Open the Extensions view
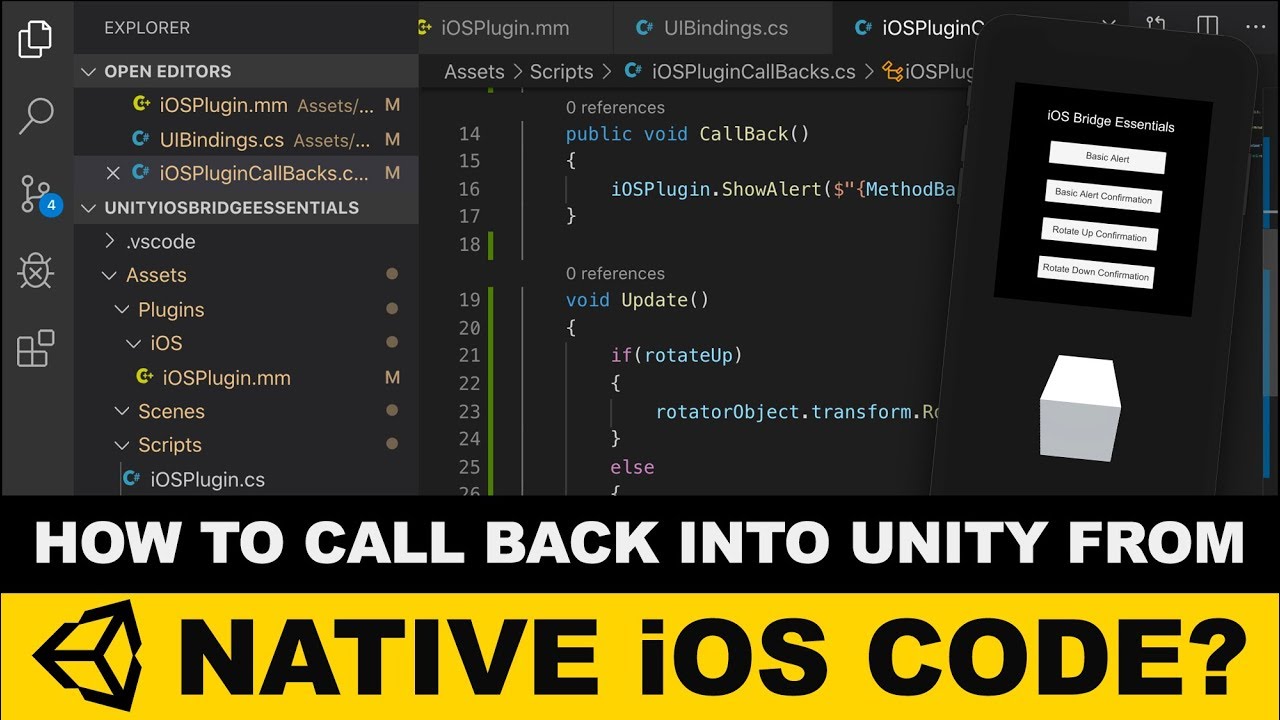This screenshot has width=1280, height=720. click(36, 349)
